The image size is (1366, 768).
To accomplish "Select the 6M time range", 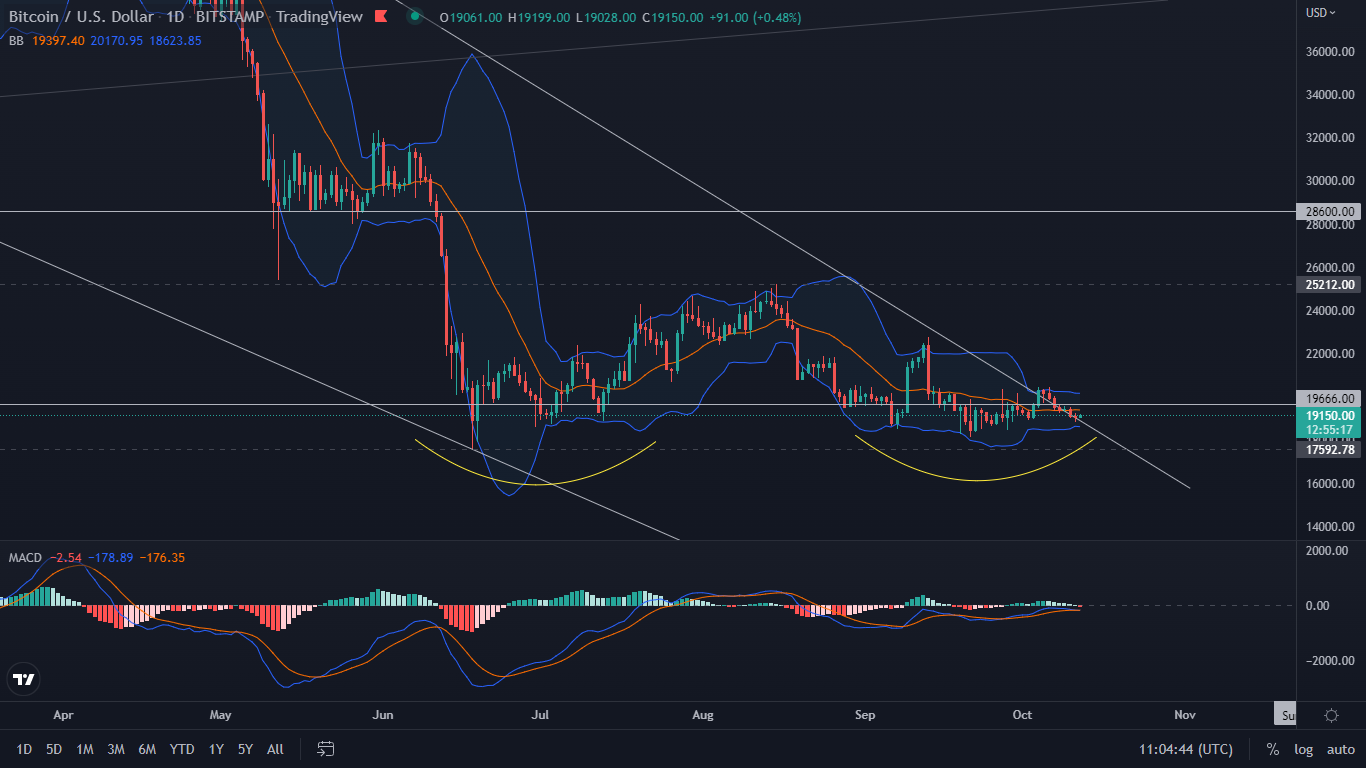I will [x=147, y=749].
